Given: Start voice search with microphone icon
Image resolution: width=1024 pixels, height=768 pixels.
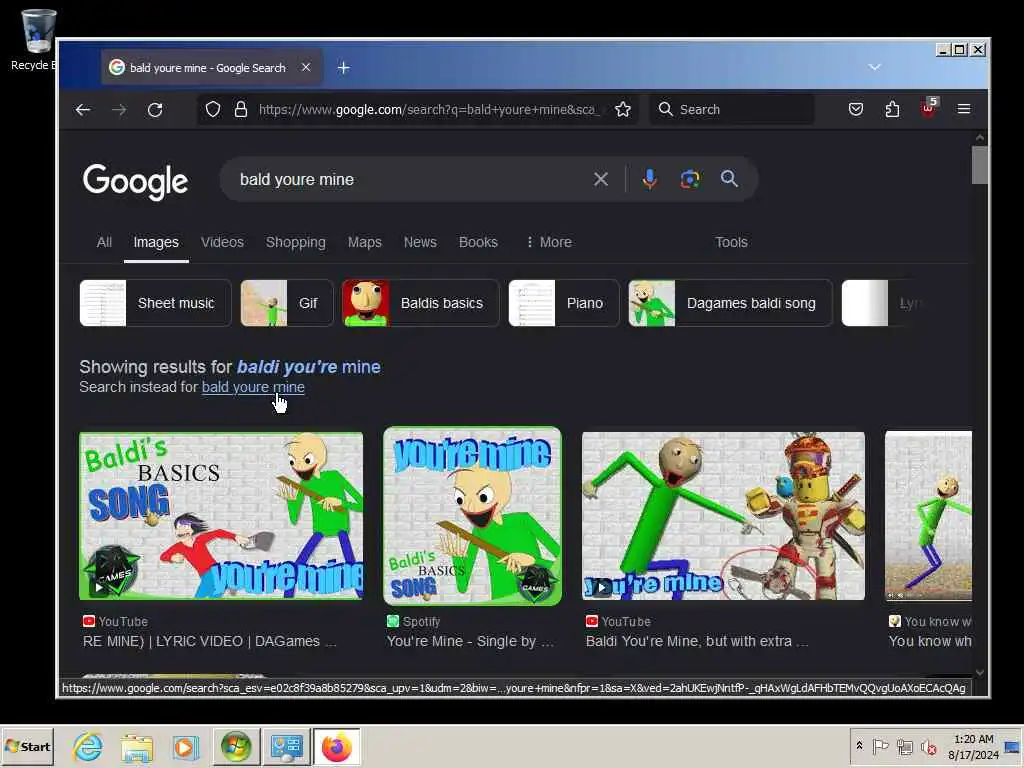Looking at the screenshot, I should [649, 179].
